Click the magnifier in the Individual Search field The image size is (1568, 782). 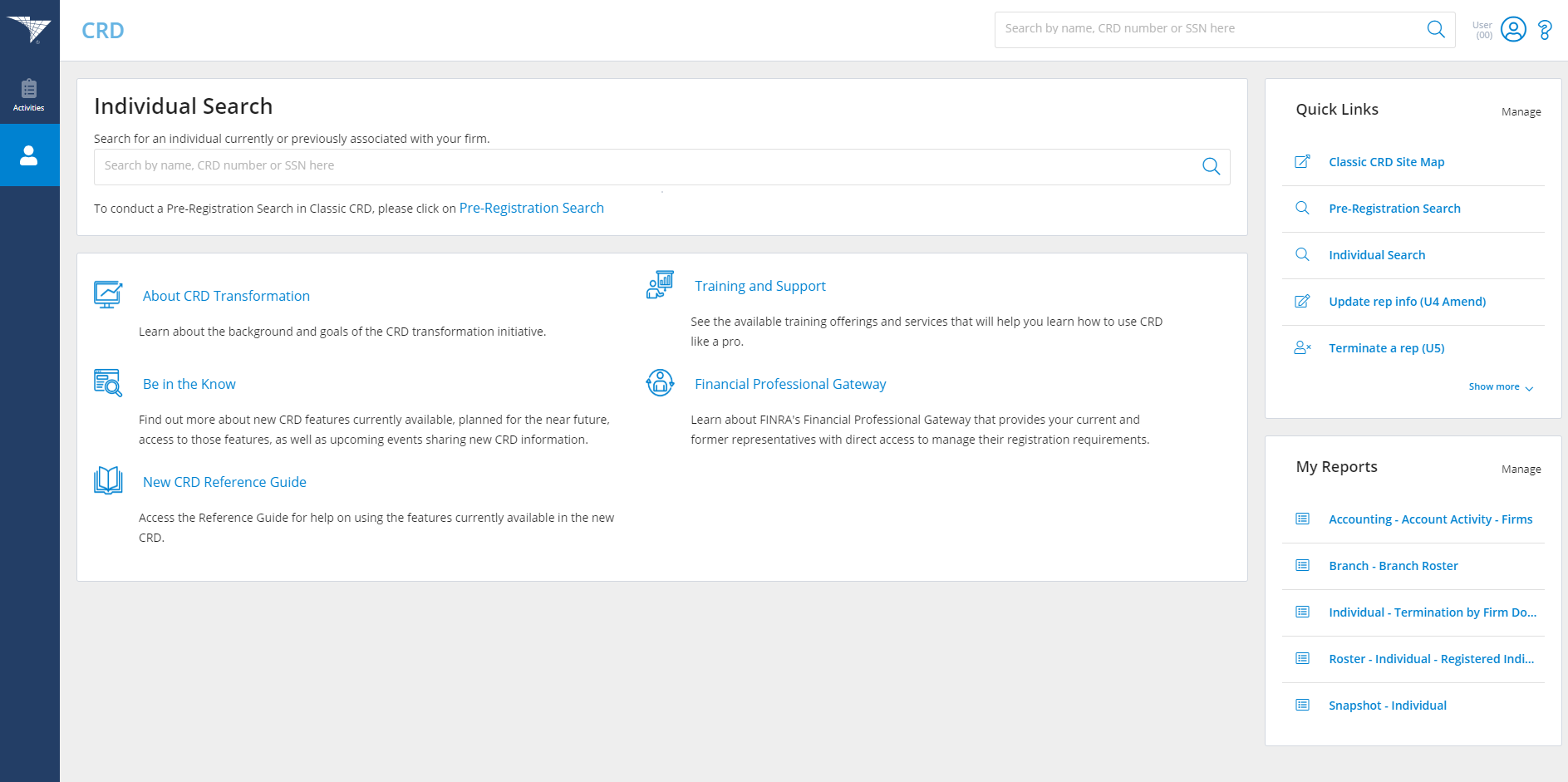point(1212,166)
